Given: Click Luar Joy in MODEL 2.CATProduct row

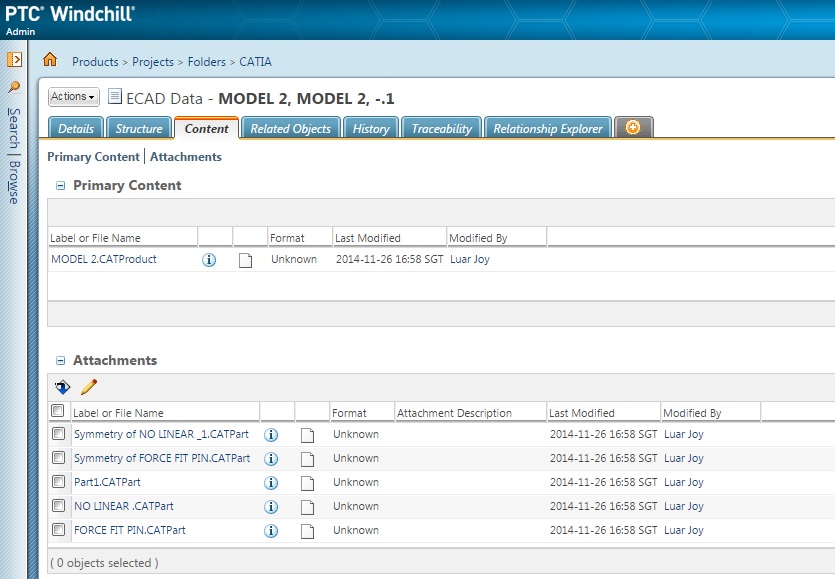Looking at the screenshot, I should [x=470, y=259].
